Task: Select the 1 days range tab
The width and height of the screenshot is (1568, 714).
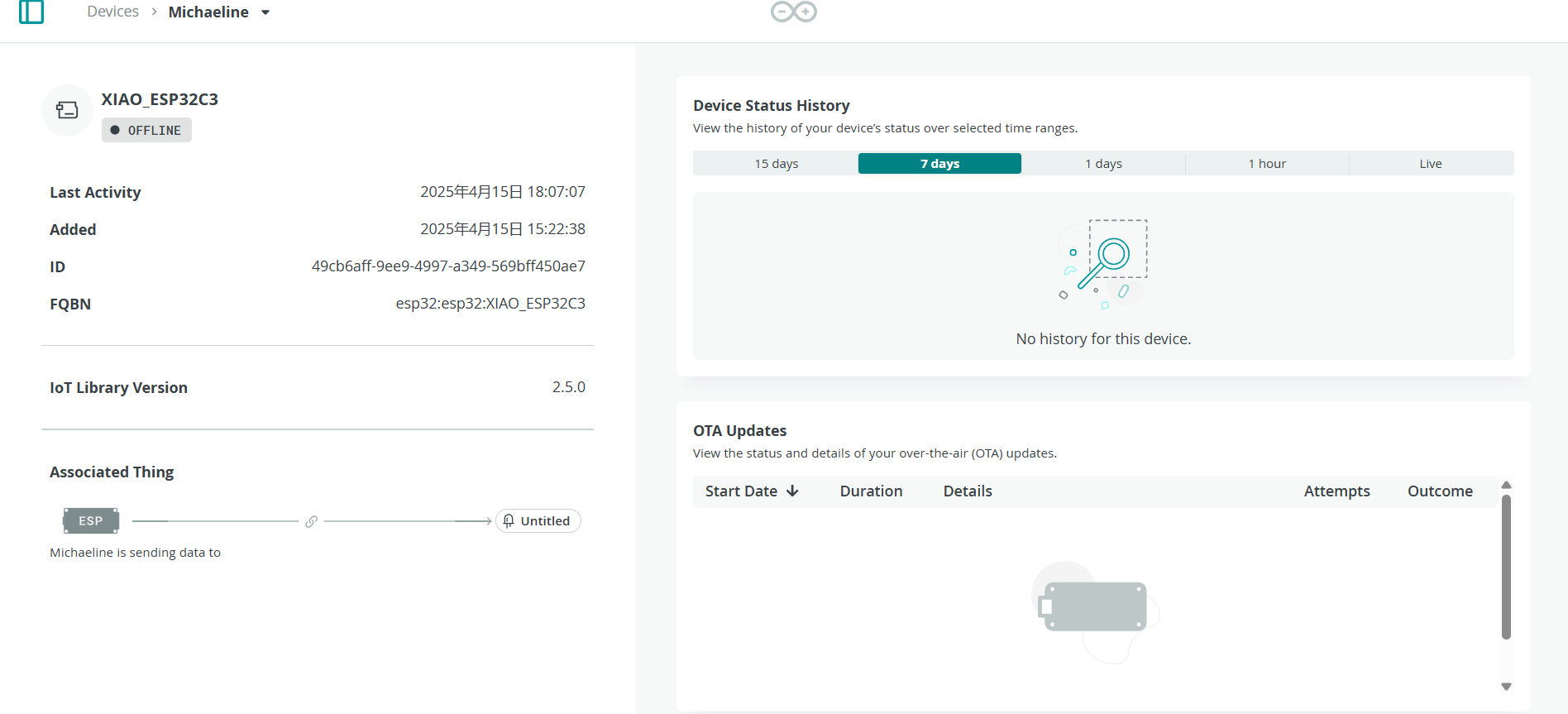Action: pos(1103,163)
